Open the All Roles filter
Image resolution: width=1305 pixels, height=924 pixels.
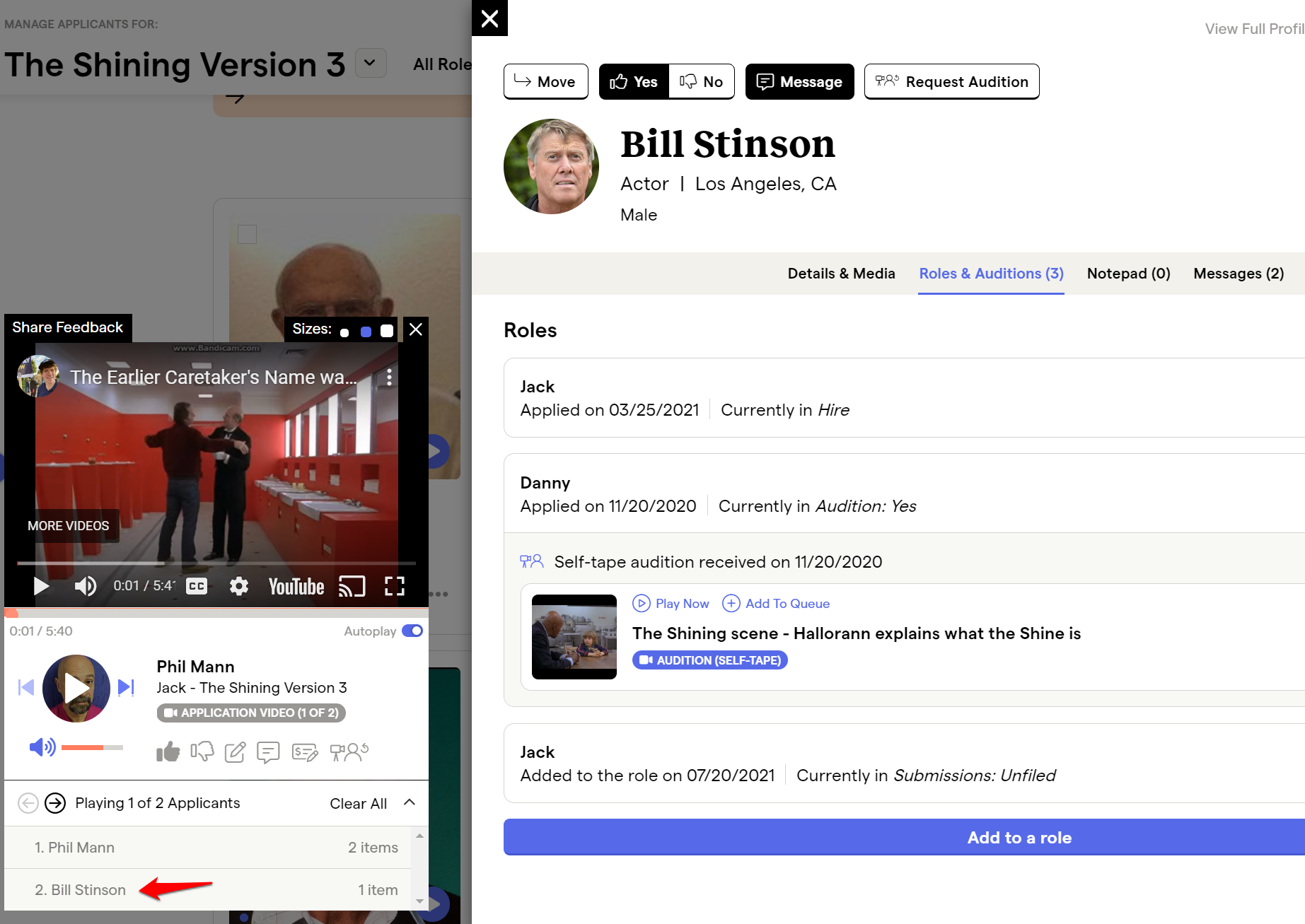pos(442,64)
